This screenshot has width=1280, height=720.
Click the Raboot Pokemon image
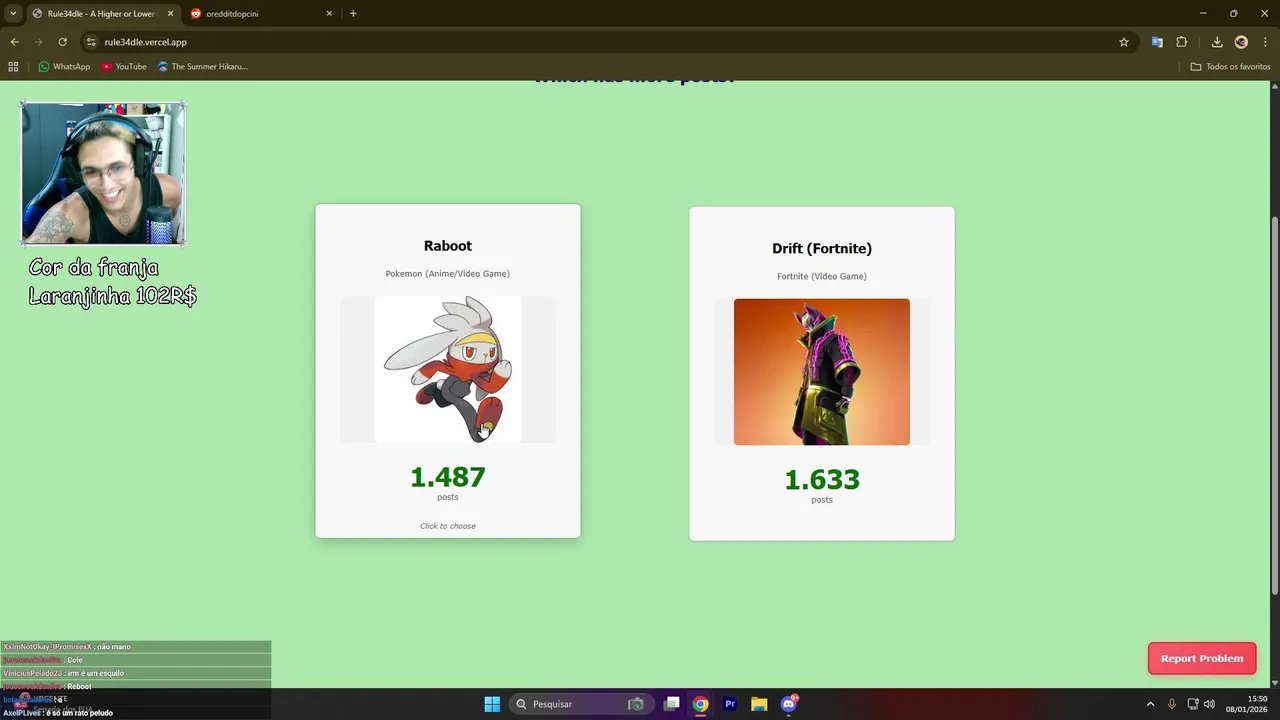pyautogui.click(x=448, y=369)
